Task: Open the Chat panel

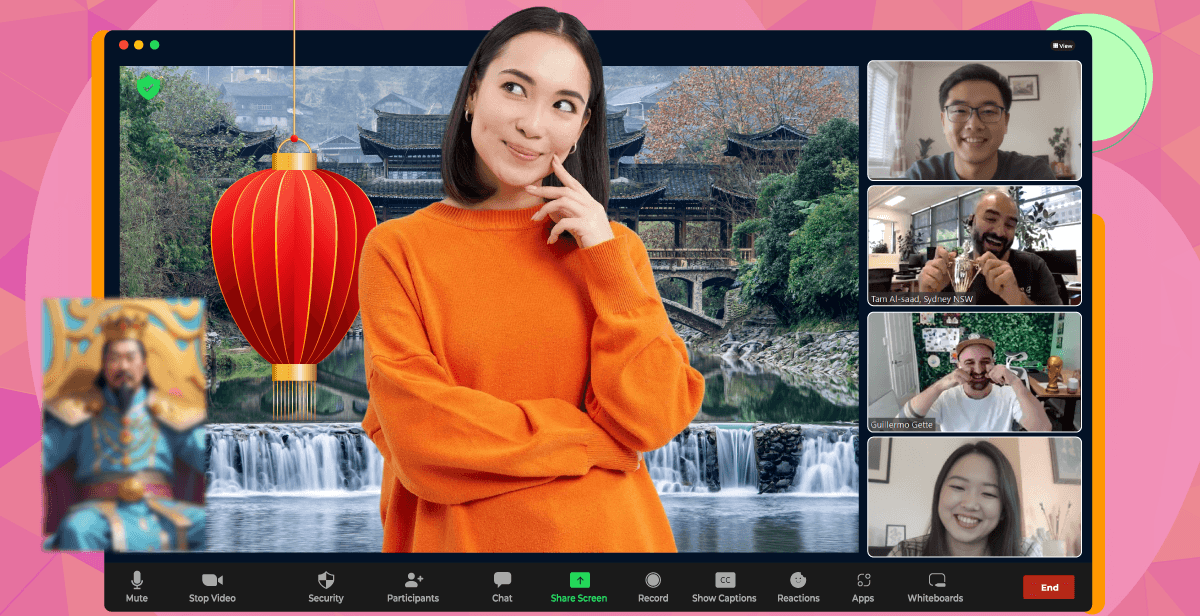Action: (502, 586)
